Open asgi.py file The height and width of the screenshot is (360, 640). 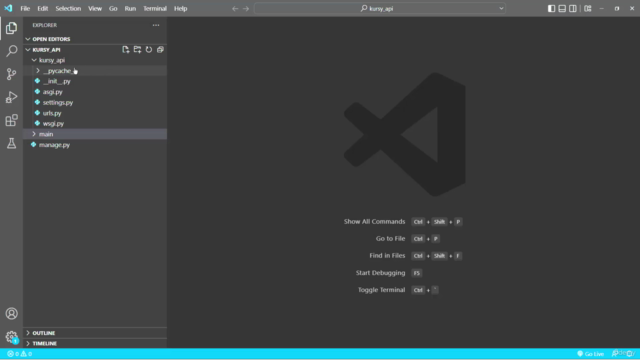pyautogui.click(x=53, y=92)
